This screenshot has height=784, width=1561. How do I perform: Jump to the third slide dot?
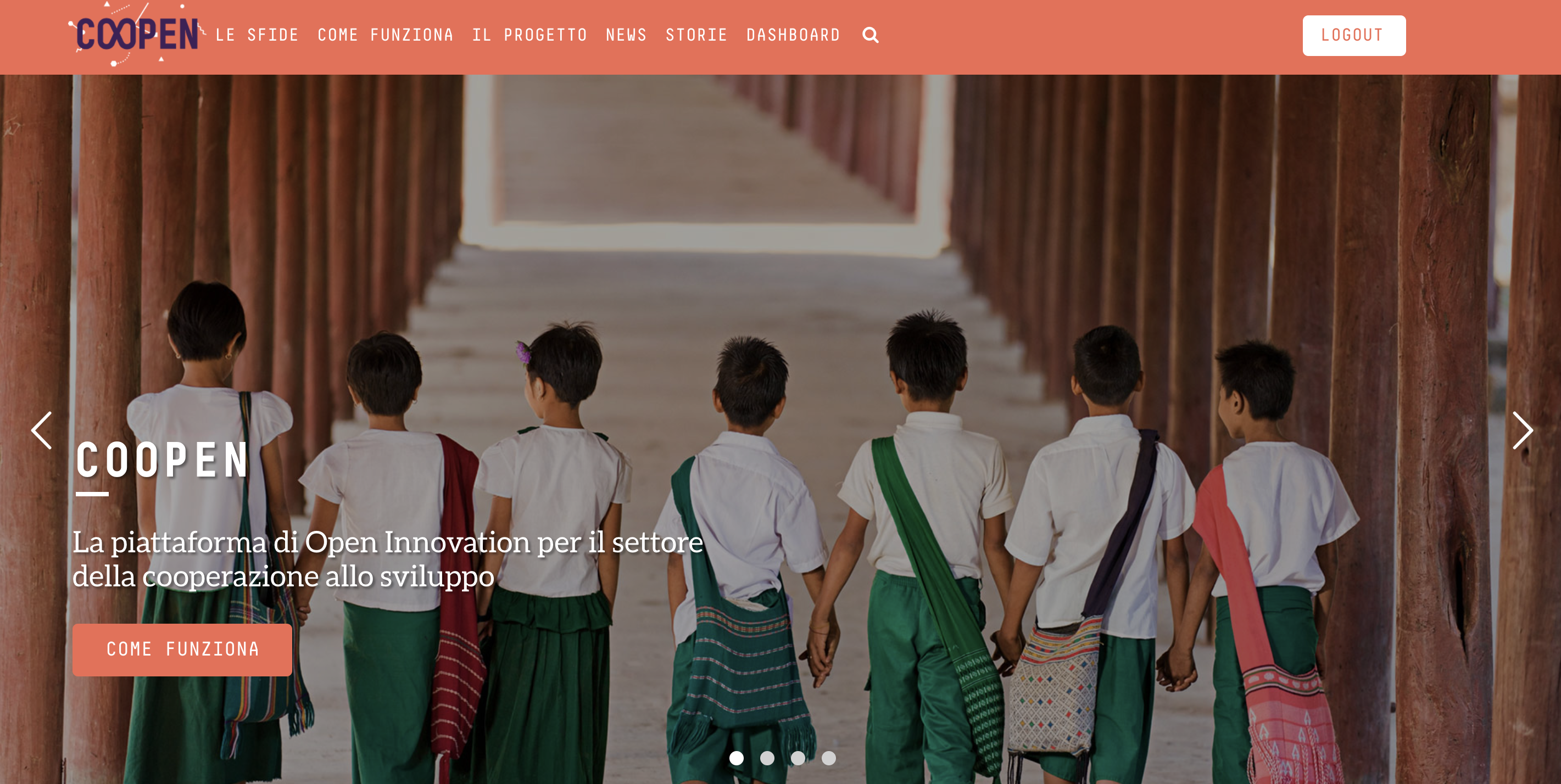click(798, 758)
